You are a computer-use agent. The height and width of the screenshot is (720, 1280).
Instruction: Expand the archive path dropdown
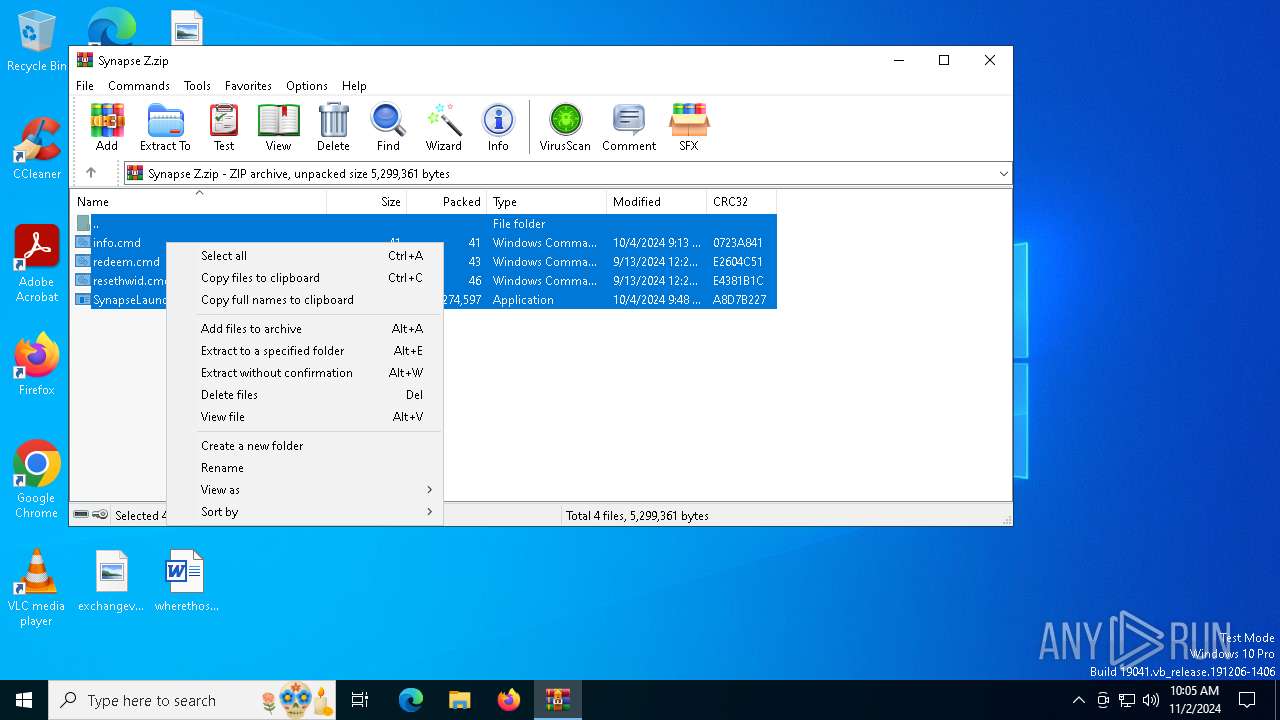tap(1003, 174)
